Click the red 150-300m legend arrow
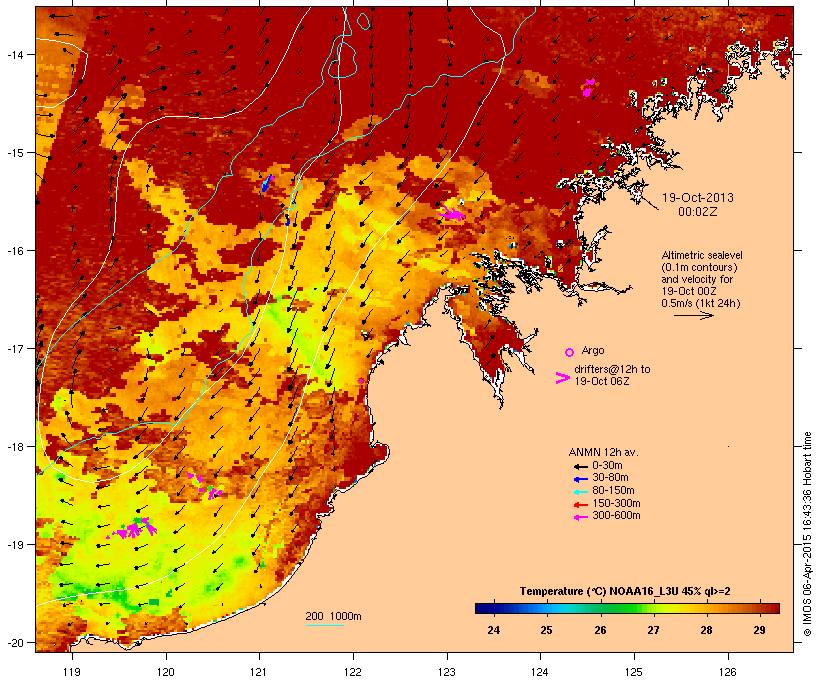 (581, 505)
